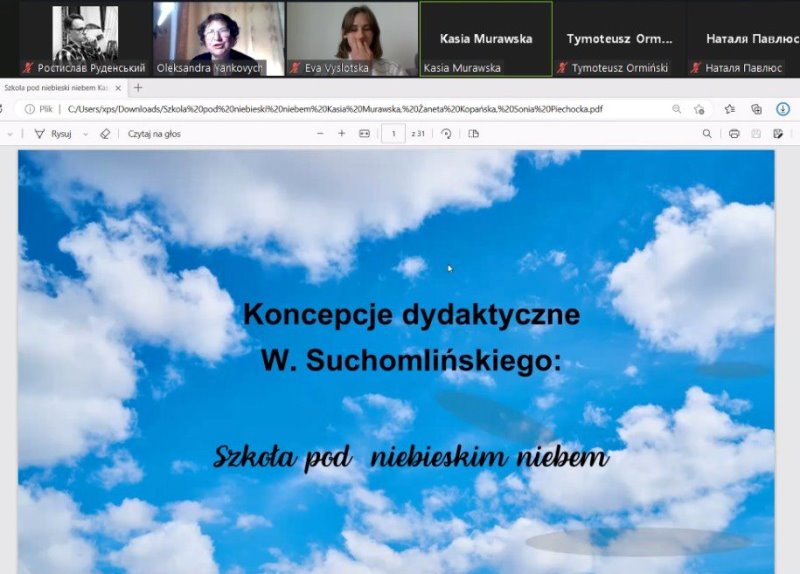This screenshot has height=574, width=800.
Task: Select the eraser tool
Action: pyautogui.click(x=105, y=134)
